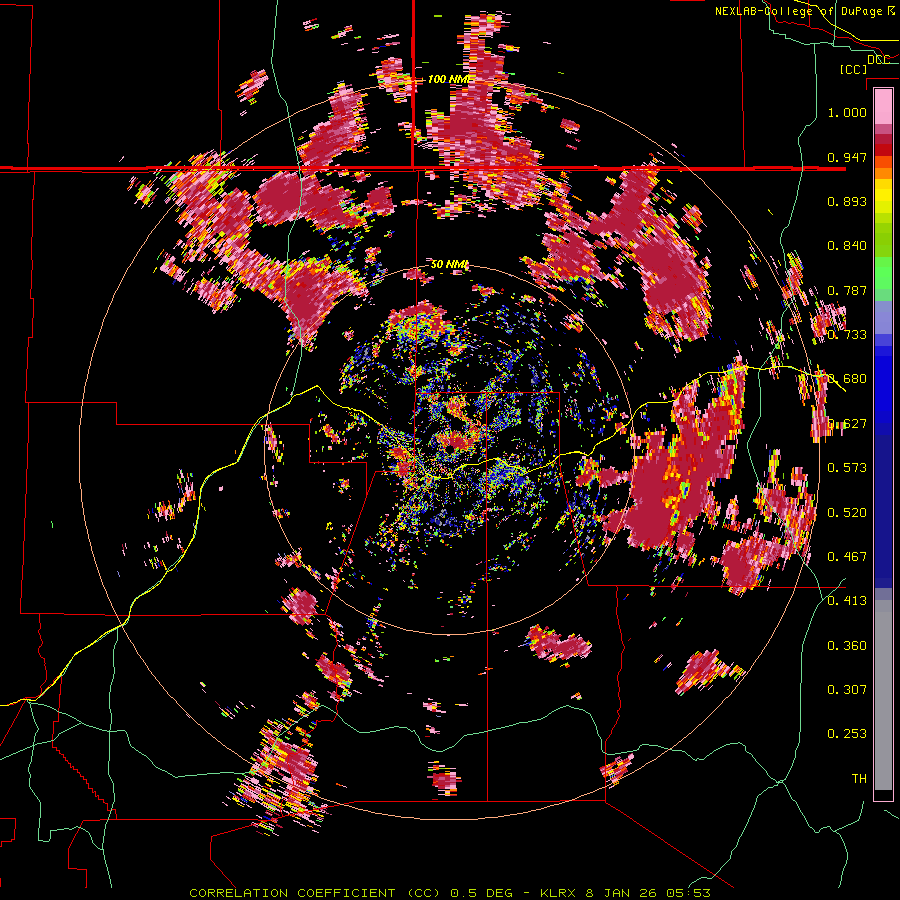Click the 0.840 legend value
The width and height of the screenshot is (900, 900).
(x=847, y=246)
